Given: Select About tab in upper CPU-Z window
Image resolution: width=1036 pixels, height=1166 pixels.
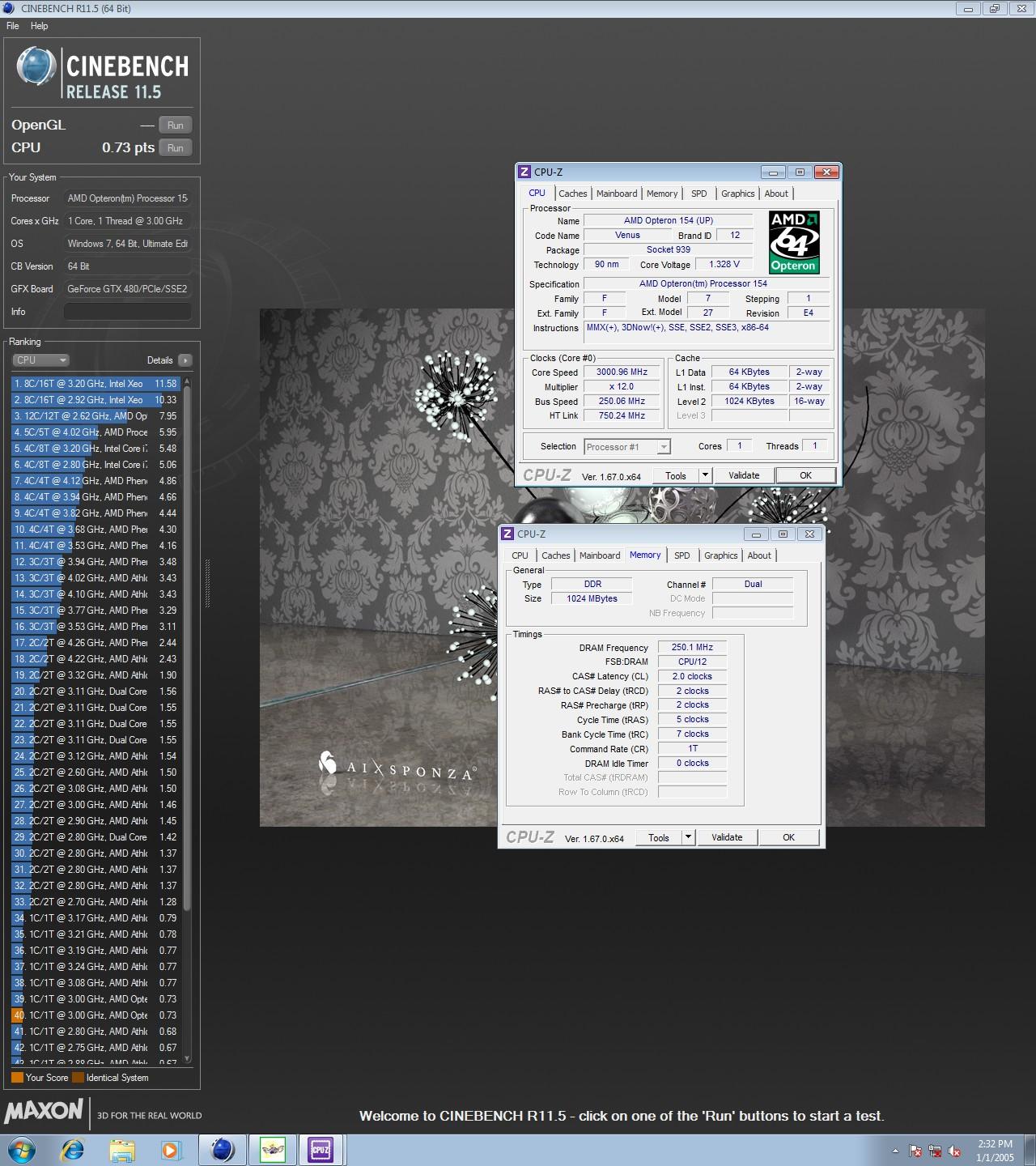Looking at the screenshot, I should click(776, 194).
